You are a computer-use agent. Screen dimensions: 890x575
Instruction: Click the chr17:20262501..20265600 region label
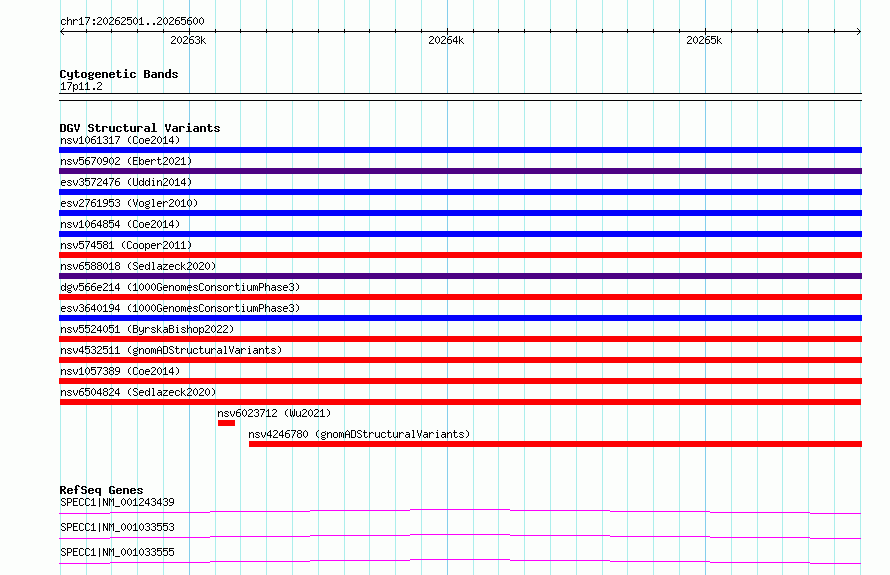(132, 21)
